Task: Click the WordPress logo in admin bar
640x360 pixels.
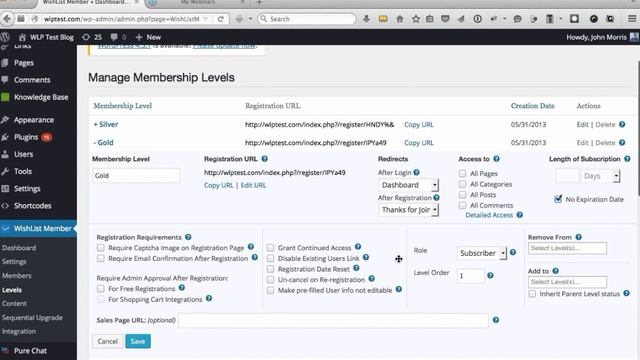Action: click(5, 37)
